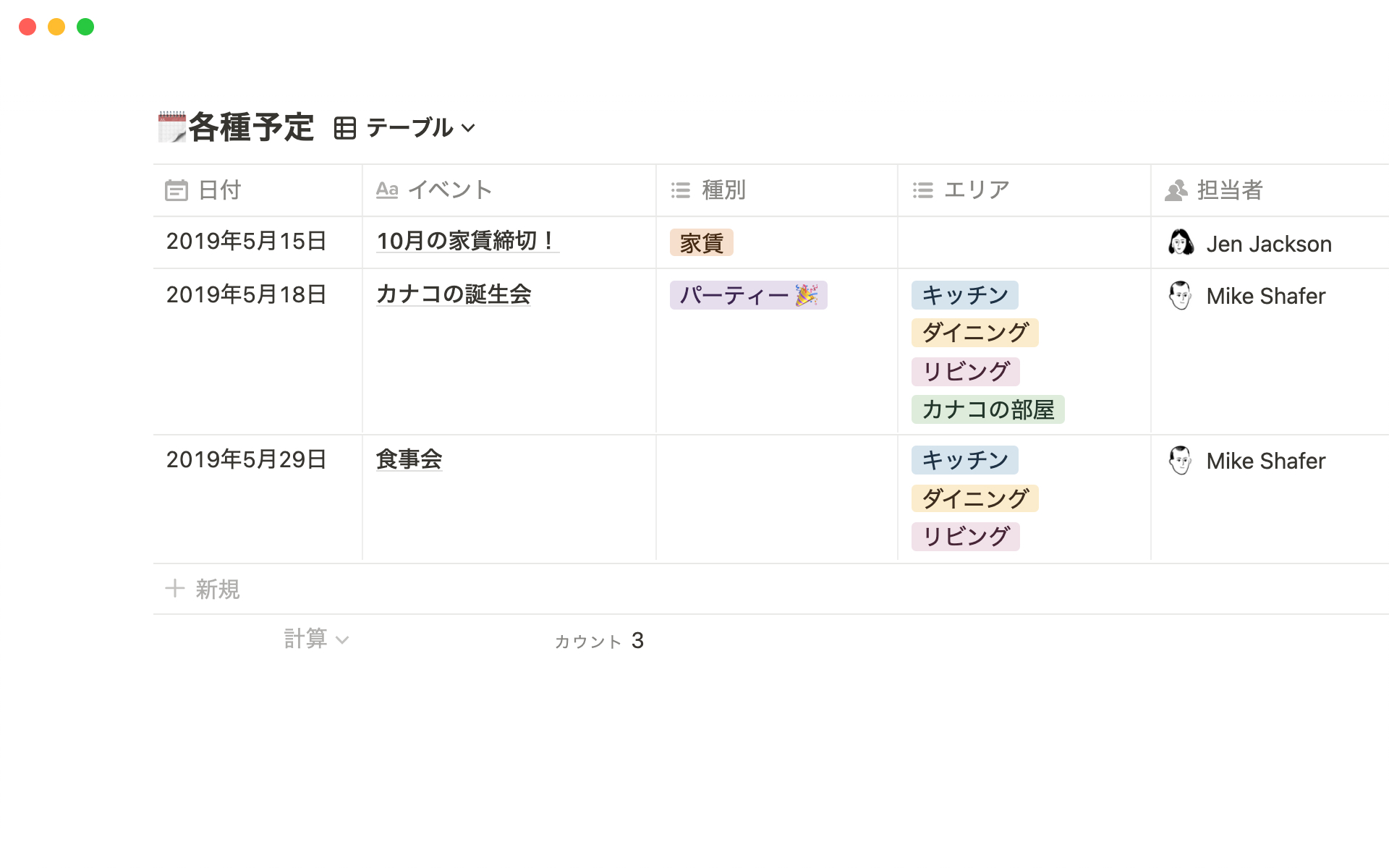Click the date icon in 日付 column header
The width and height of the screenshot is (1389, 868).
176,190
